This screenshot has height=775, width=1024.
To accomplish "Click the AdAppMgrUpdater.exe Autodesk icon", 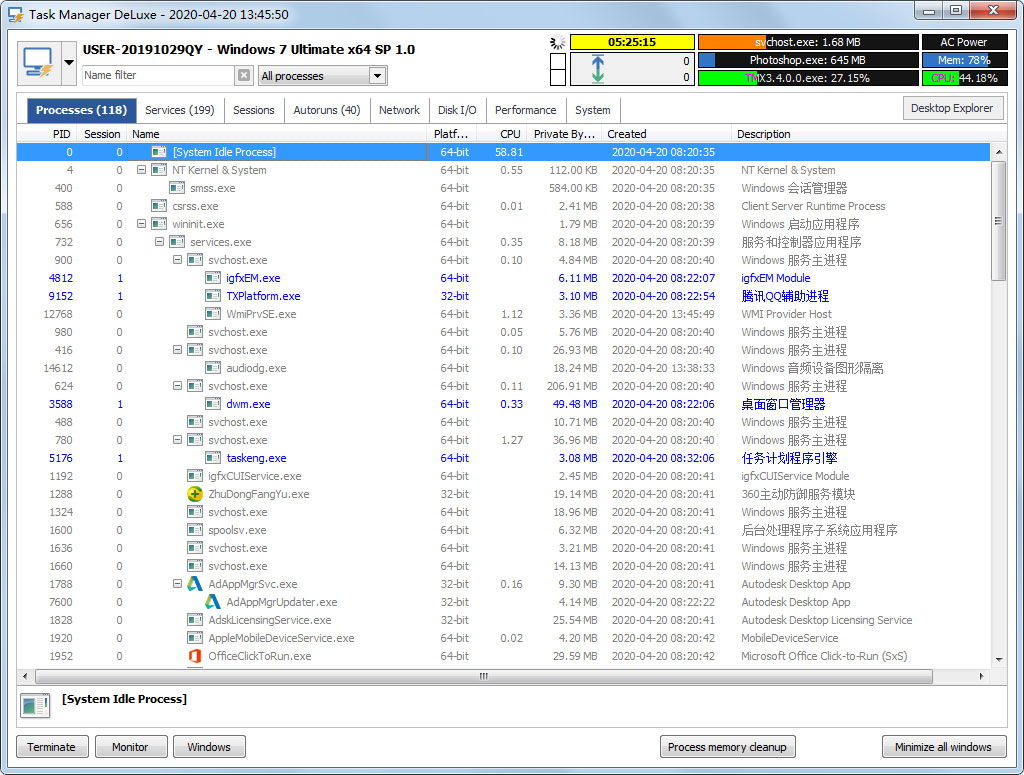I will [213, 602].
